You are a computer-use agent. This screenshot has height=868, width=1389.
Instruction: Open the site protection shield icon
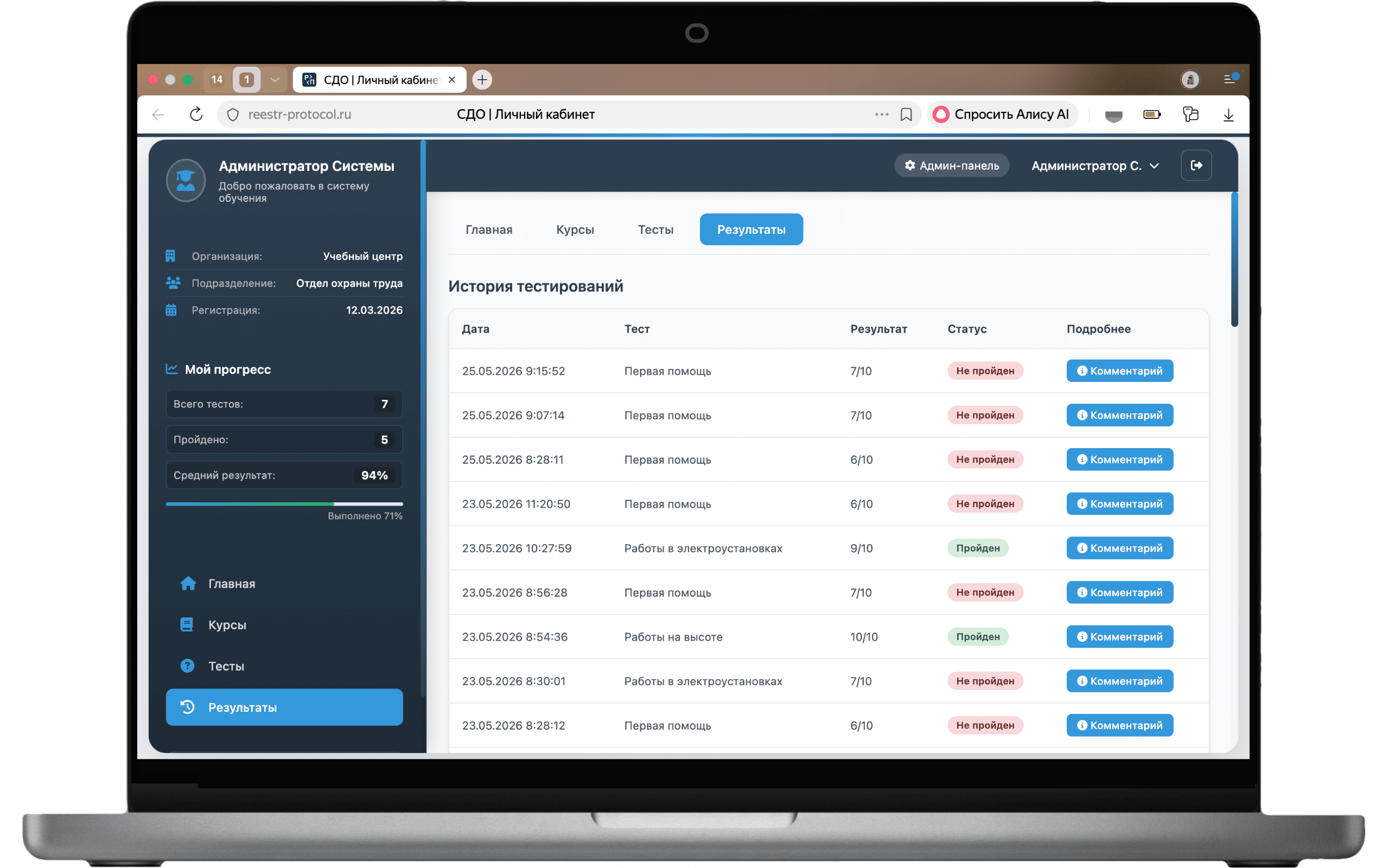[x=232, y=115]
